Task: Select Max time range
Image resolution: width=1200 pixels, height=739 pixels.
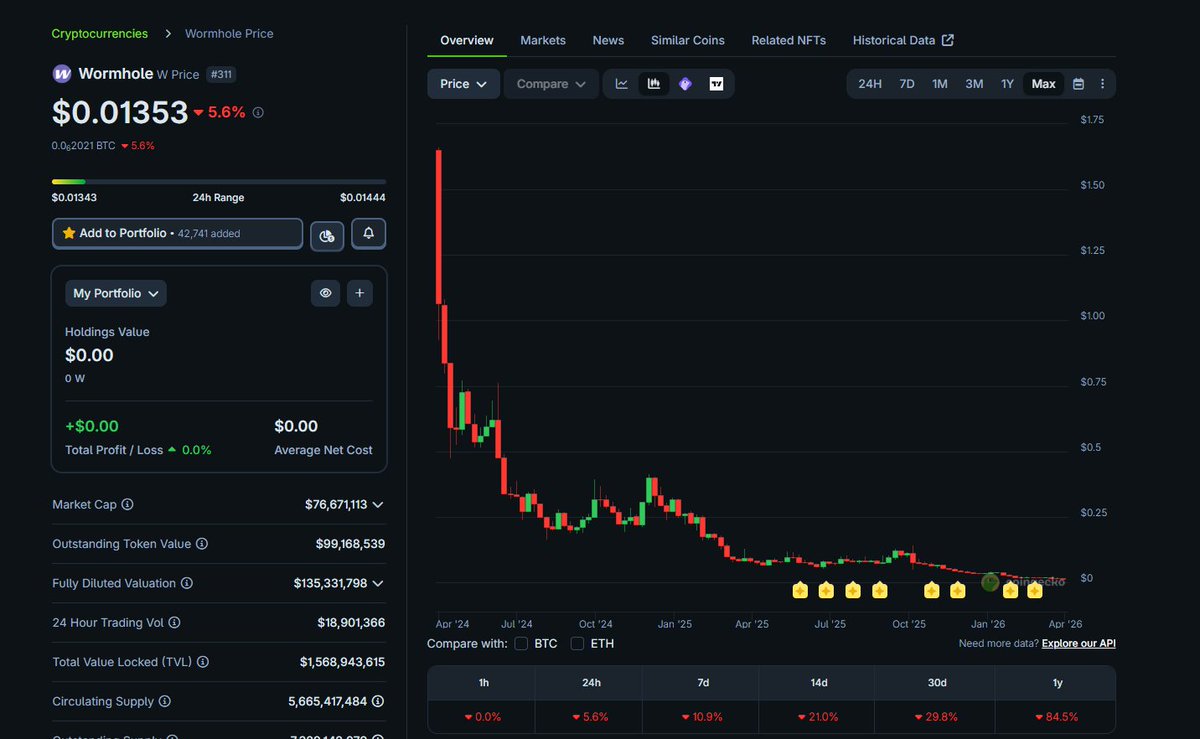Action: 1043,84
